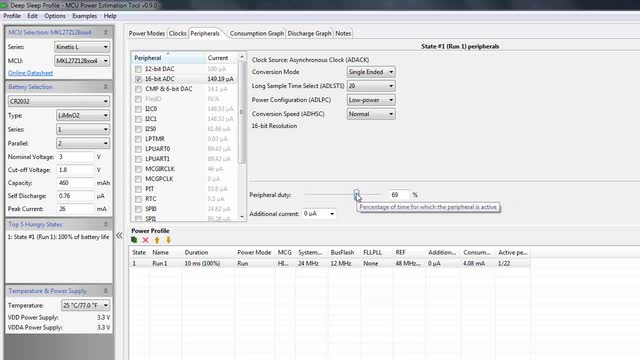Click the Duration column header
This screenshot has height=360, width=640.
pyautogui.click(x=208, y=253)
